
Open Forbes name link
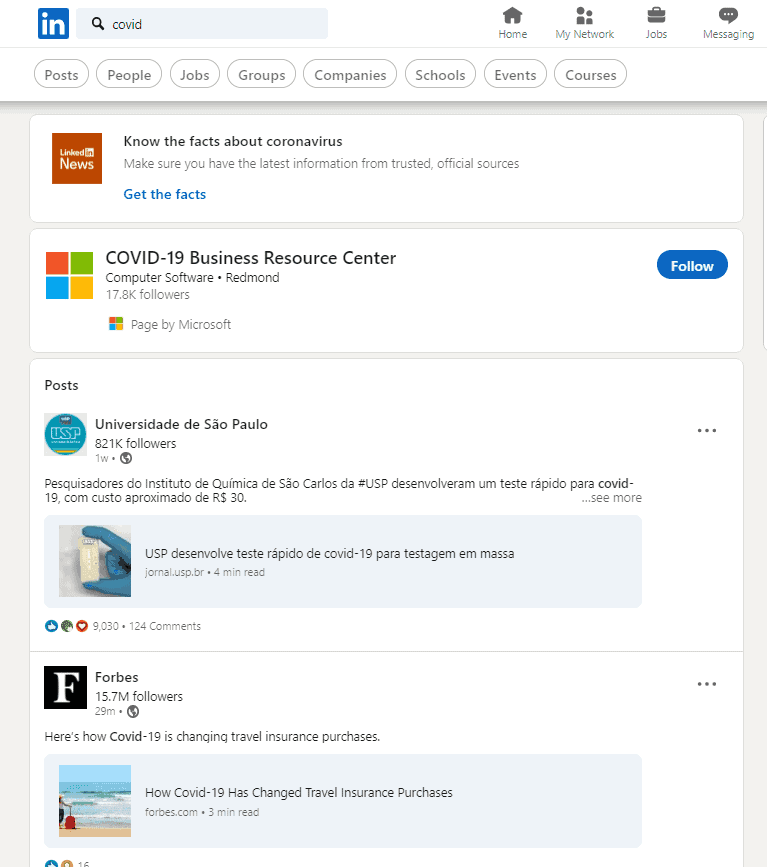117,677
